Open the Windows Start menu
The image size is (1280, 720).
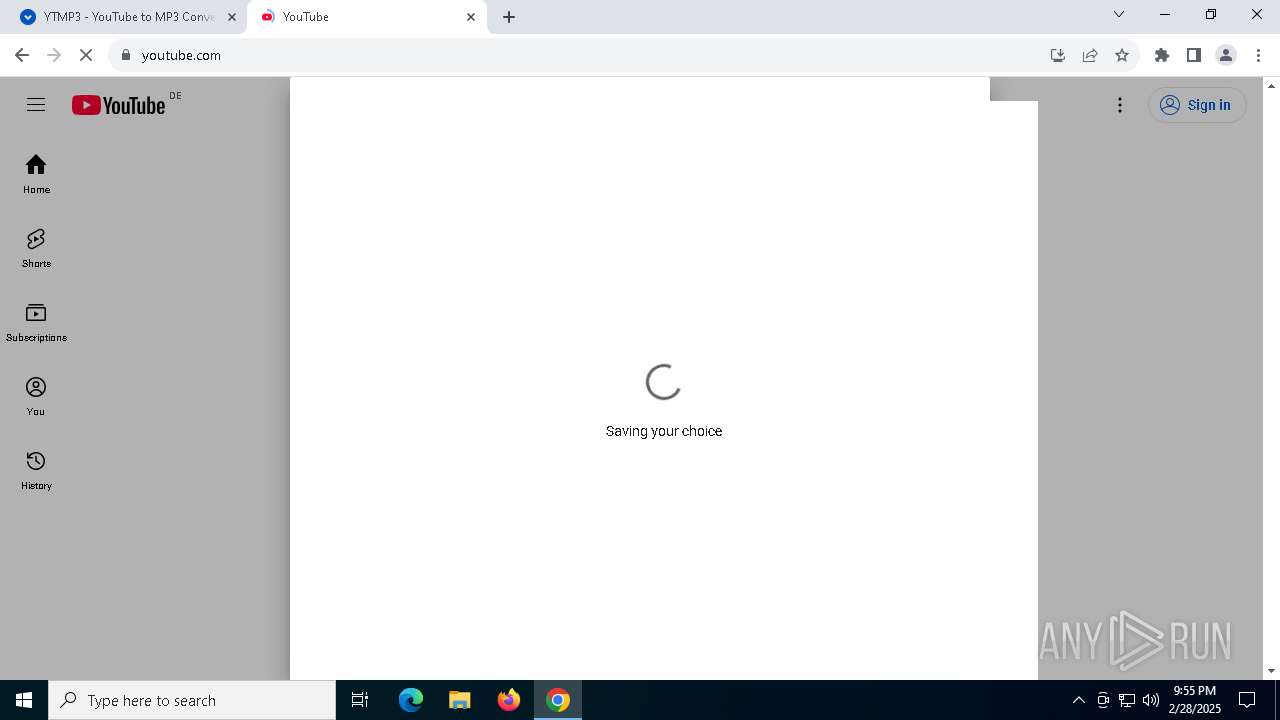coord(24,700)
